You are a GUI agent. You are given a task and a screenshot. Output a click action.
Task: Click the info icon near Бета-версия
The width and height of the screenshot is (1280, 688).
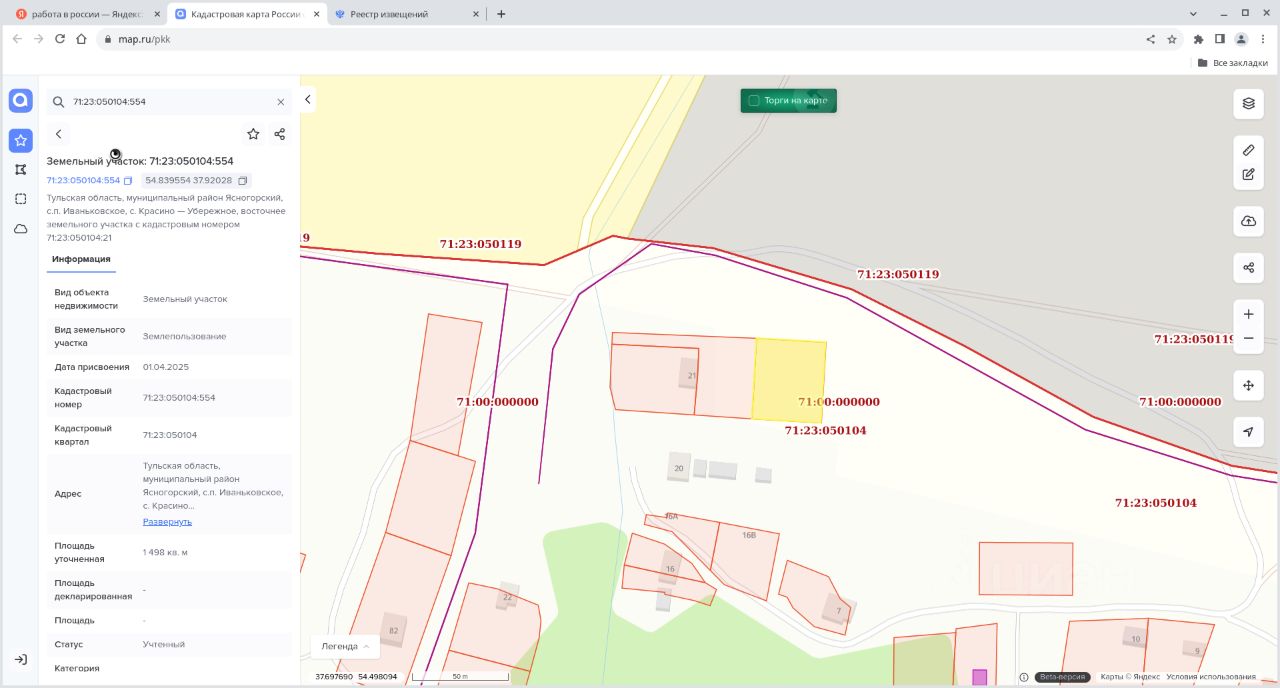pyautogui.click(x=1023, y=677)
